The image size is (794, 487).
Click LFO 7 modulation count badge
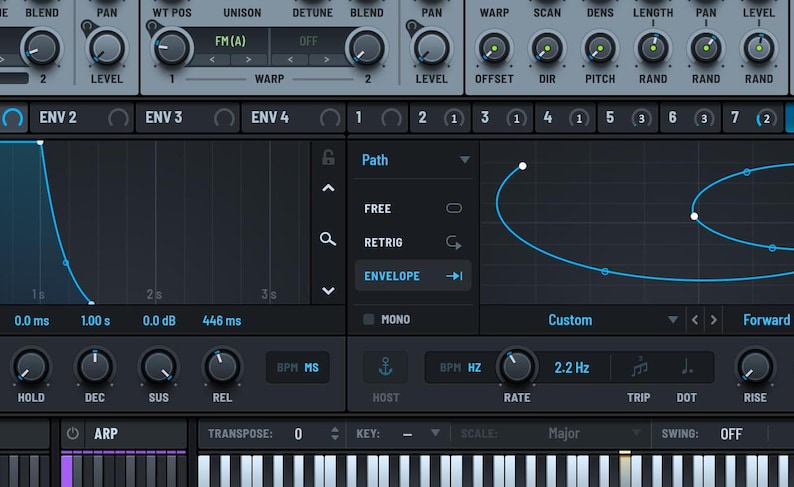coord(766,118)
